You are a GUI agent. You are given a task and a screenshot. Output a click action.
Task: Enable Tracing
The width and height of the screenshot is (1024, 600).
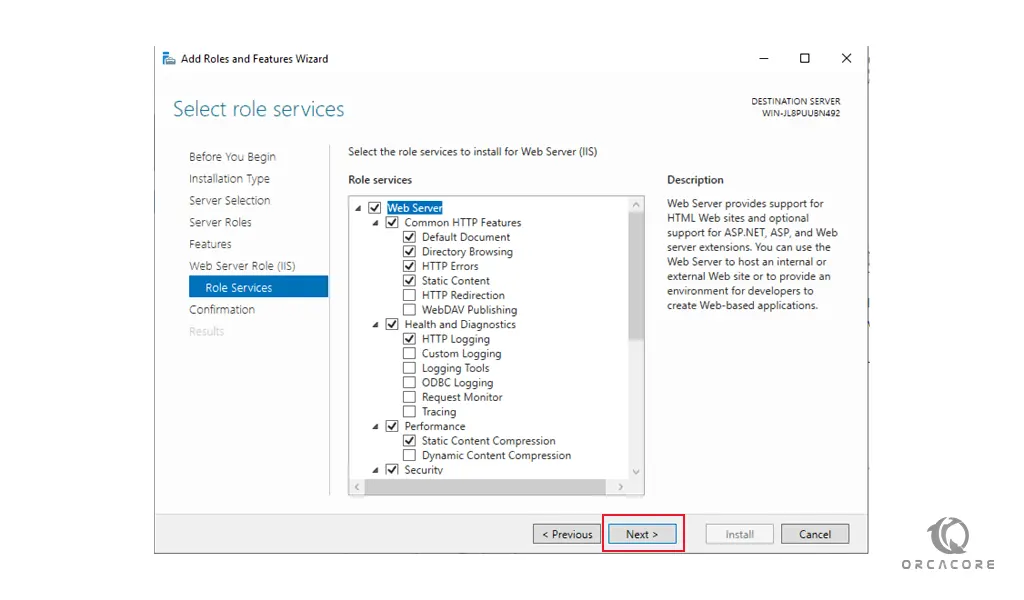[x=409, y=411]
